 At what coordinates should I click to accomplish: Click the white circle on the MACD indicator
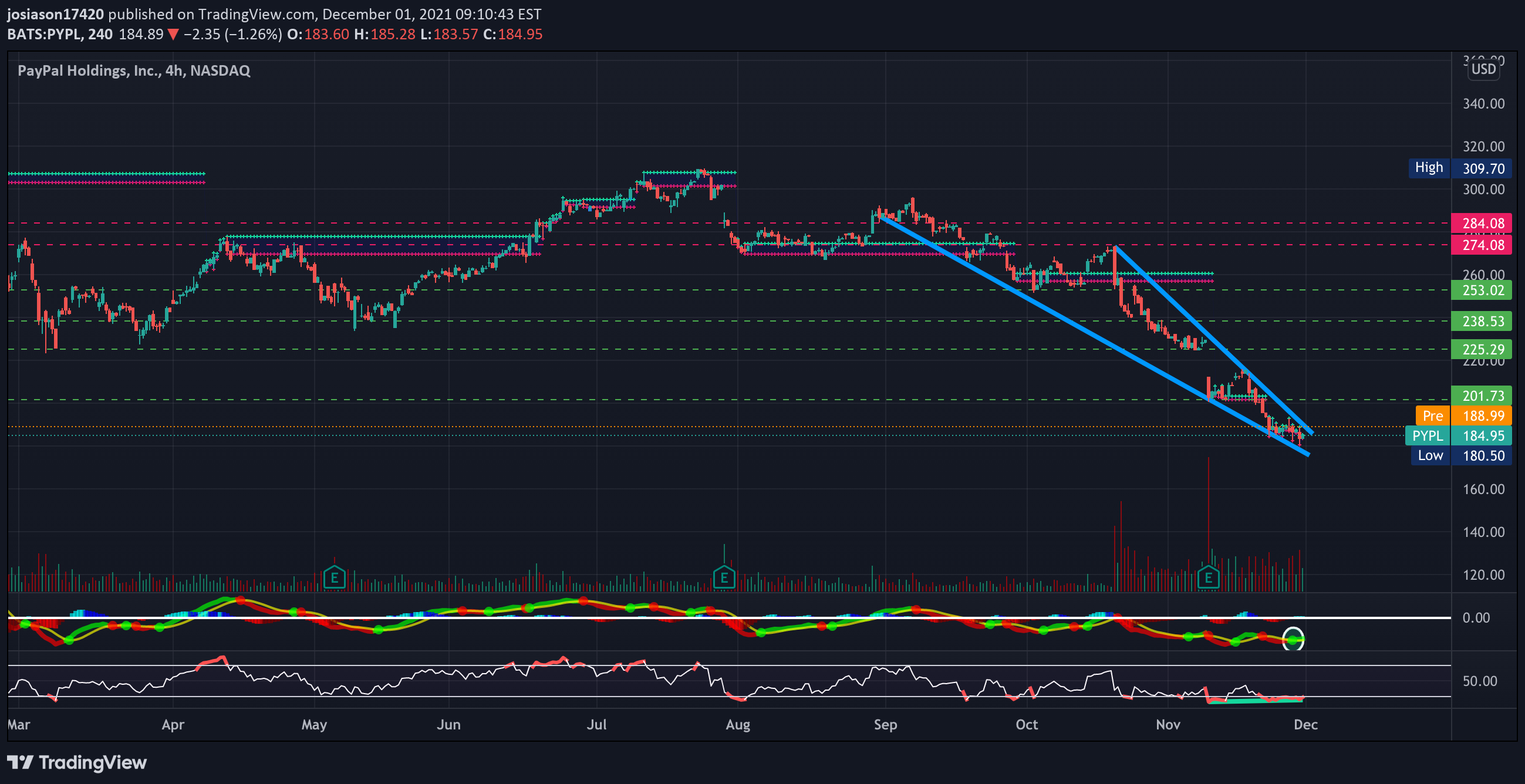[1293, 639]
